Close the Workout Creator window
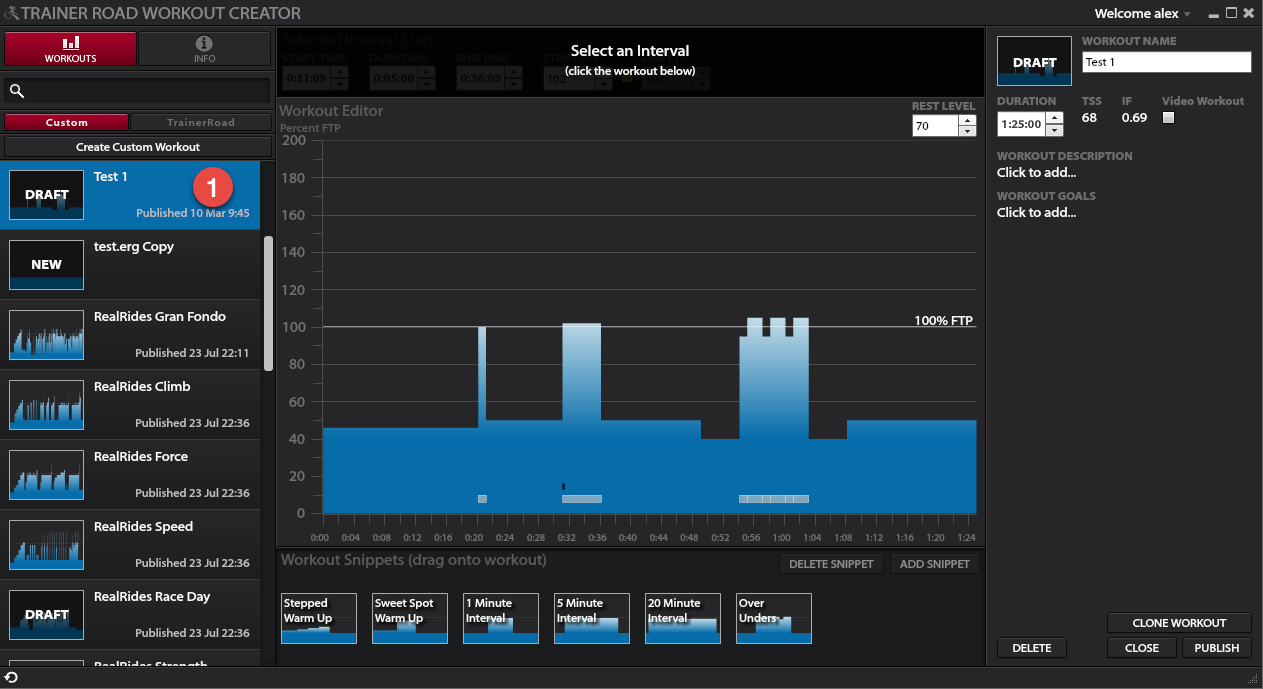 point(1248,13)
